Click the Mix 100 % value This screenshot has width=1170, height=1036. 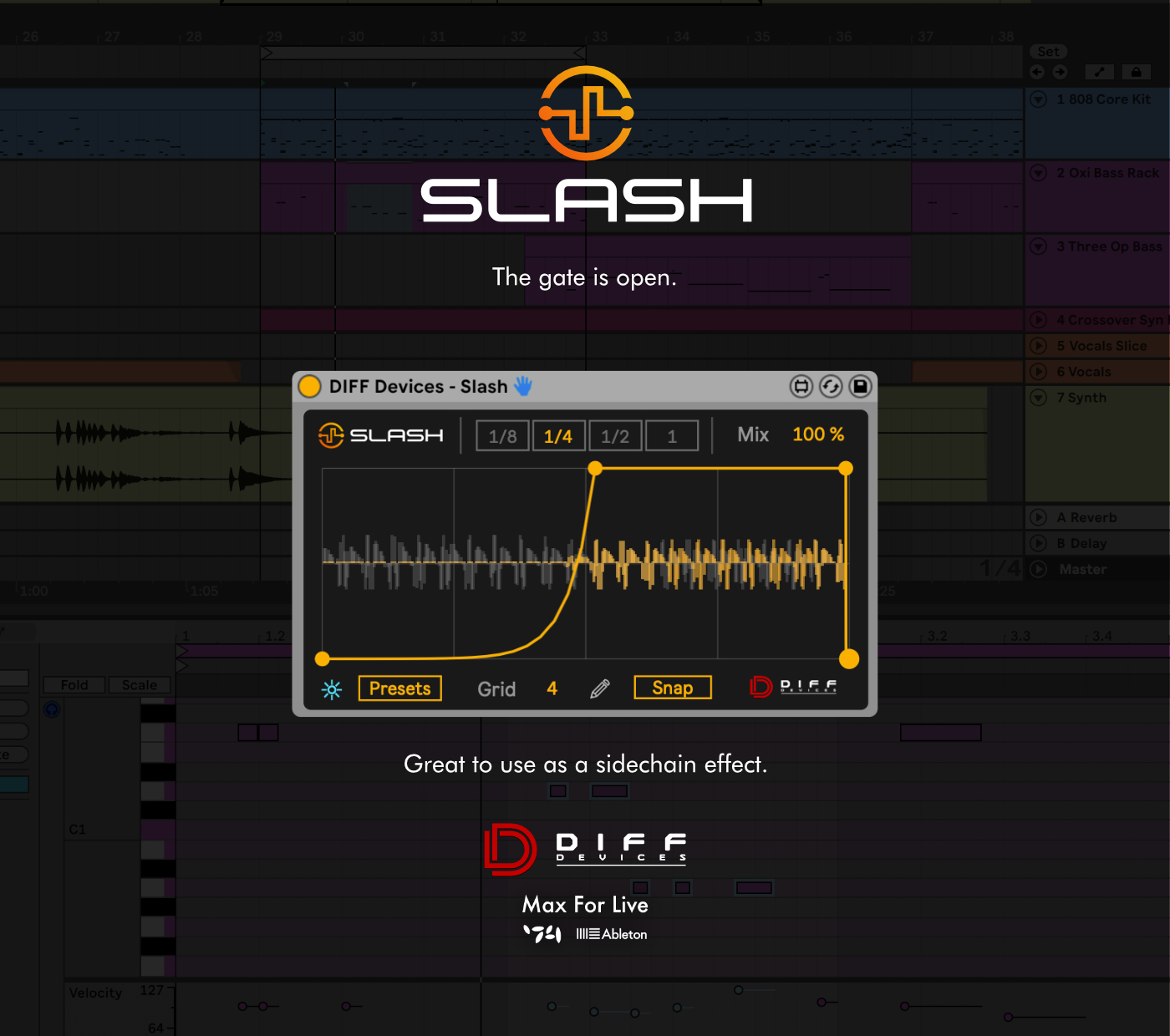818,434
